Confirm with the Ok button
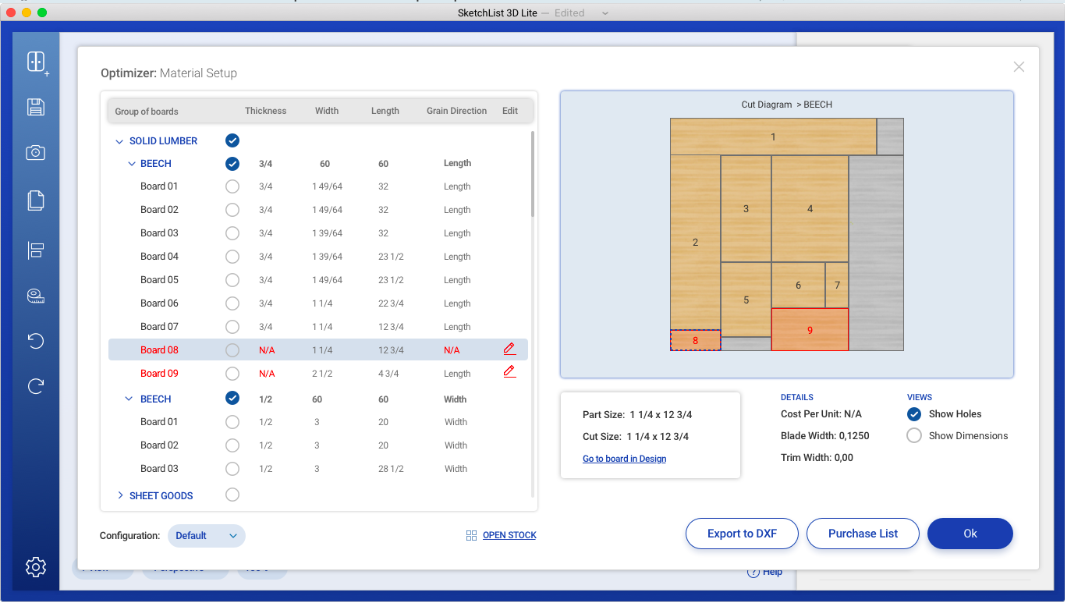The height and width of the screenshot is (602, 1065). click(970, 533)
